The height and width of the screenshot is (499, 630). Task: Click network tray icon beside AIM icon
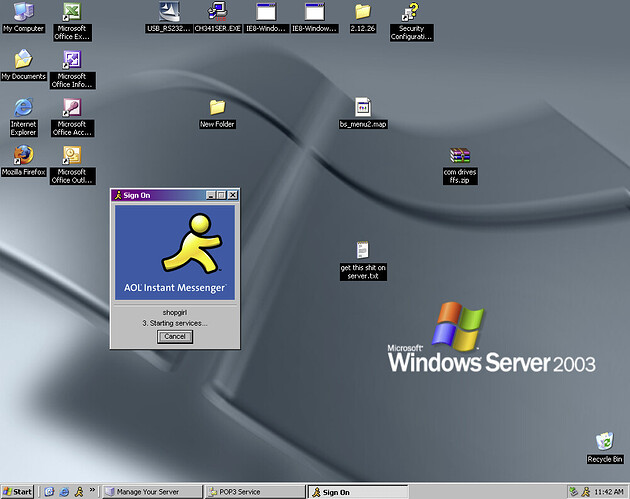tap(574, 492)
